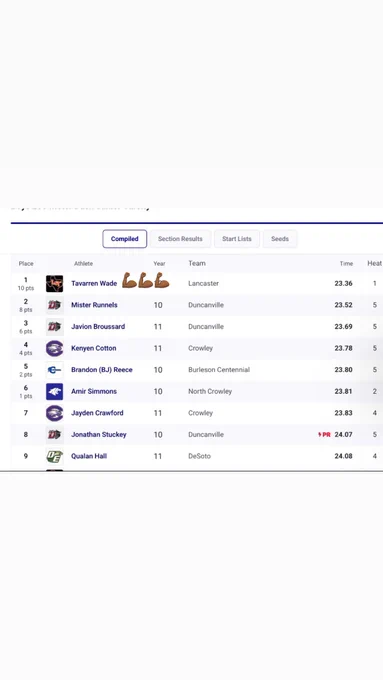The width and height of the screenshot is (383, 680).
Task: Open the Seeds tab
Action: 280,239
